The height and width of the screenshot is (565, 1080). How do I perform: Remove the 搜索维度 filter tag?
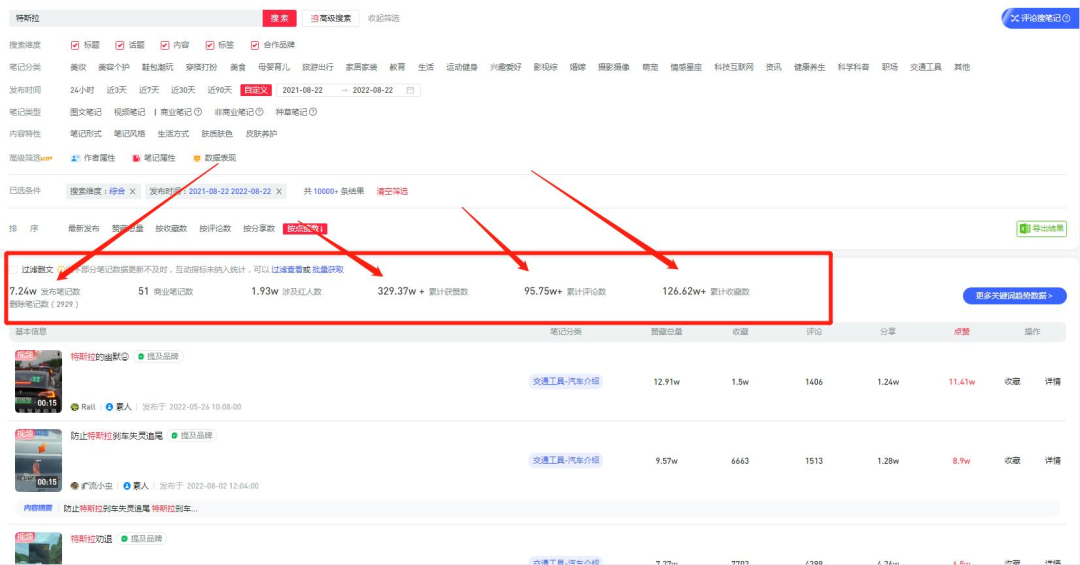(133, 191)
